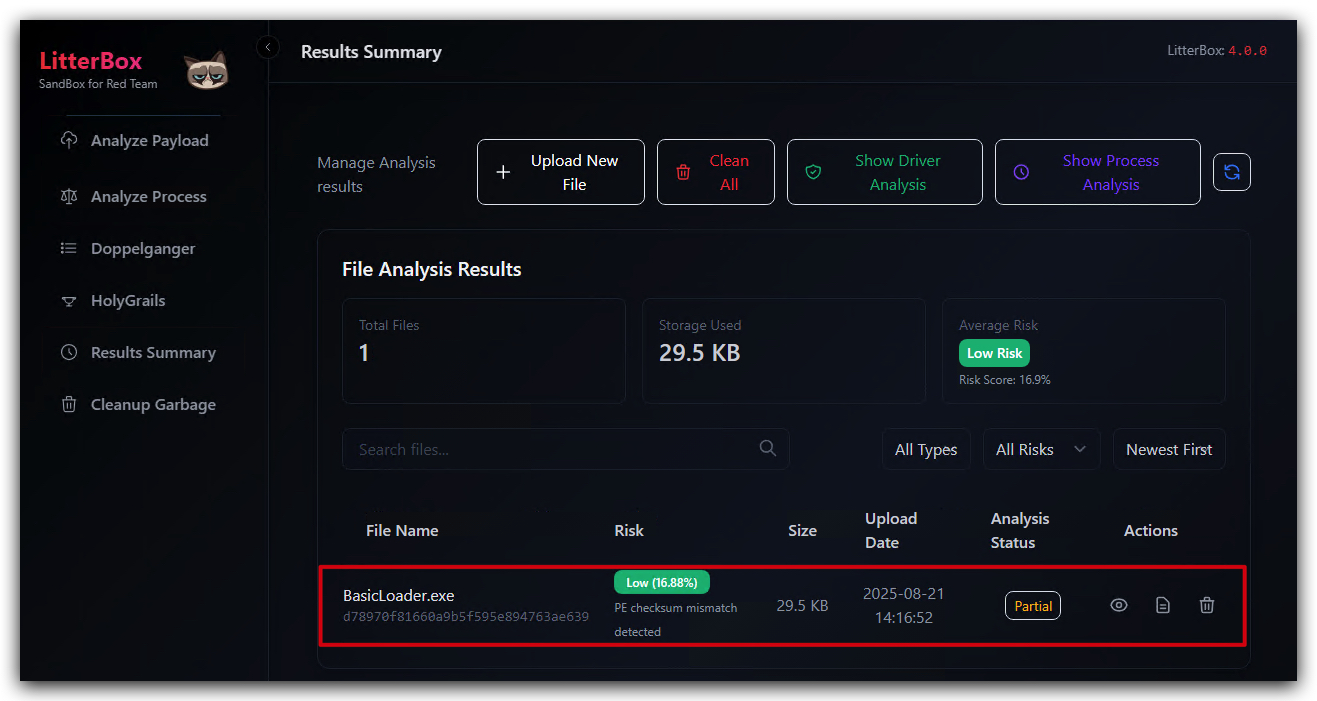Click the refresh icon button
Image resolution: width=1317 pixels, height=701 pixels.
click(1231, 172)
